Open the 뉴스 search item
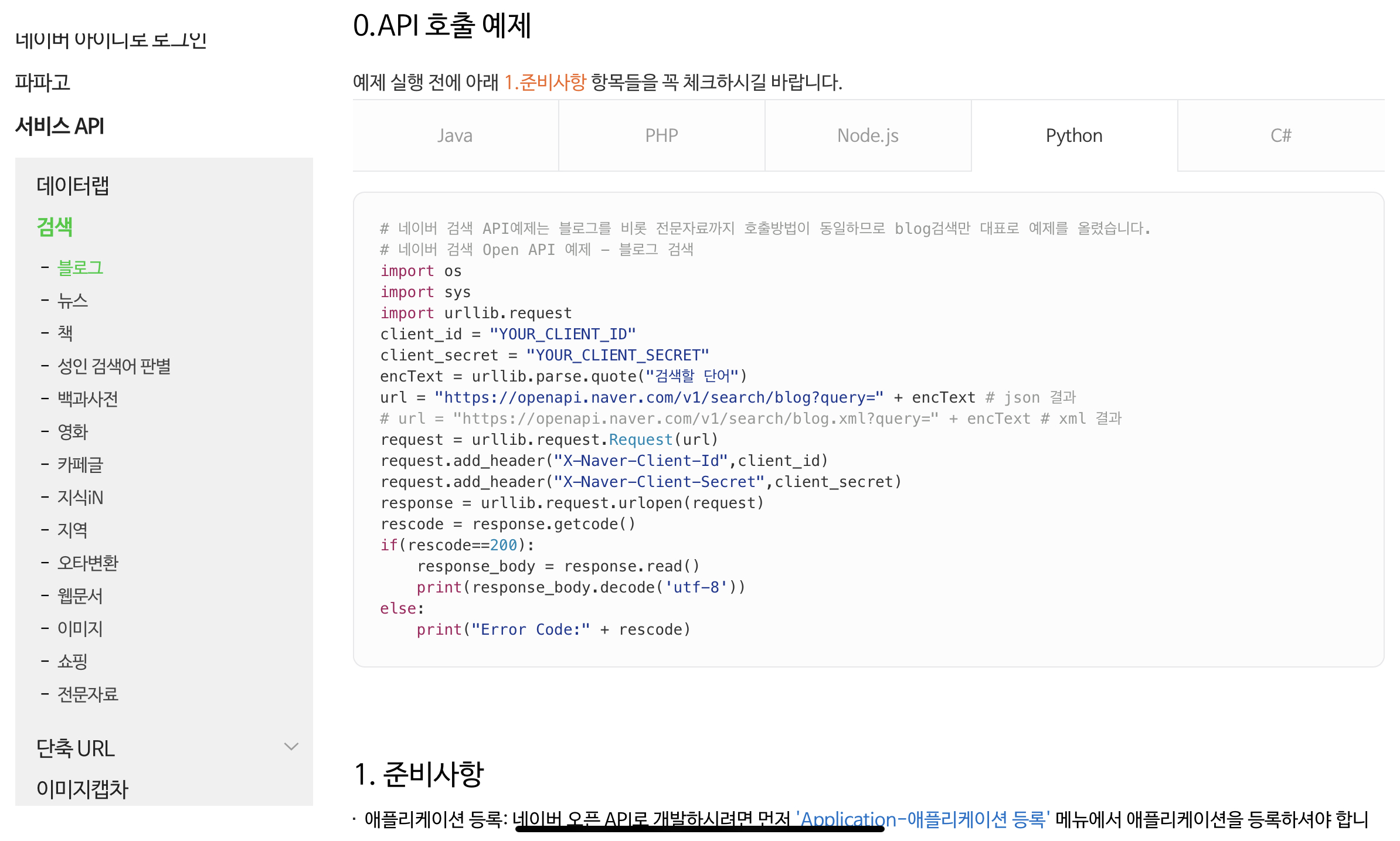This screenshot has width=1400, height=841. (x=73, y=301)
